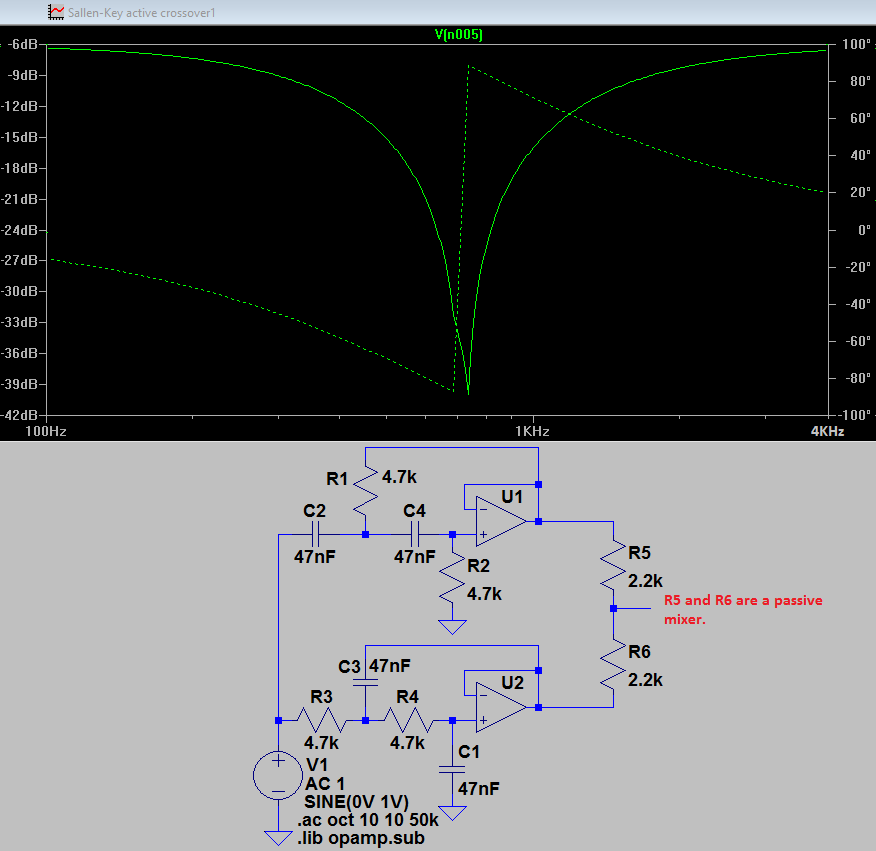
Task: Click the 1KHz frequency axis label
Action: (532, 431)
